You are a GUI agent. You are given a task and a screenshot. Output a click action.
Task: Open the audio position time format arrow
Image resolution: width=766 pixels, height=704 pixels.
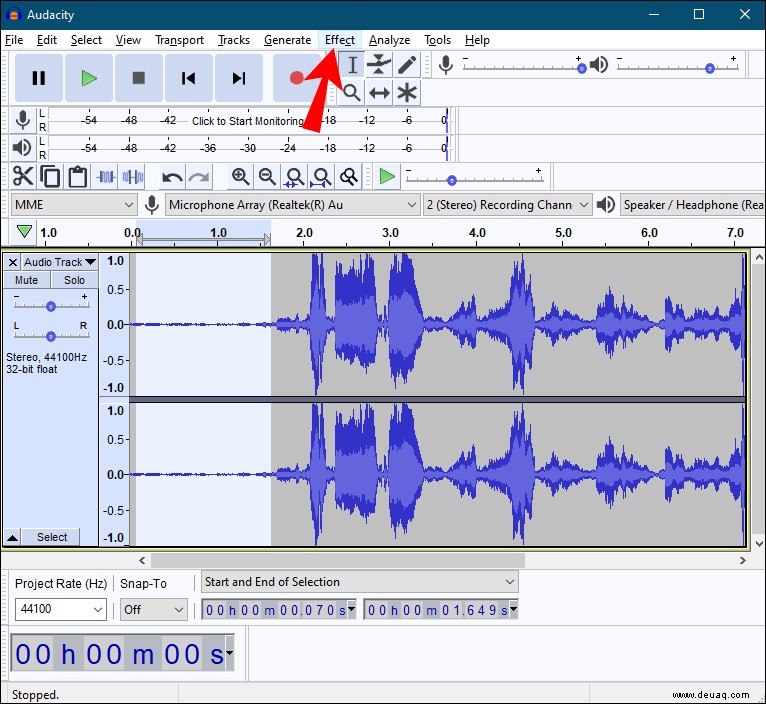pyautogui.click(x=229, y=652)
